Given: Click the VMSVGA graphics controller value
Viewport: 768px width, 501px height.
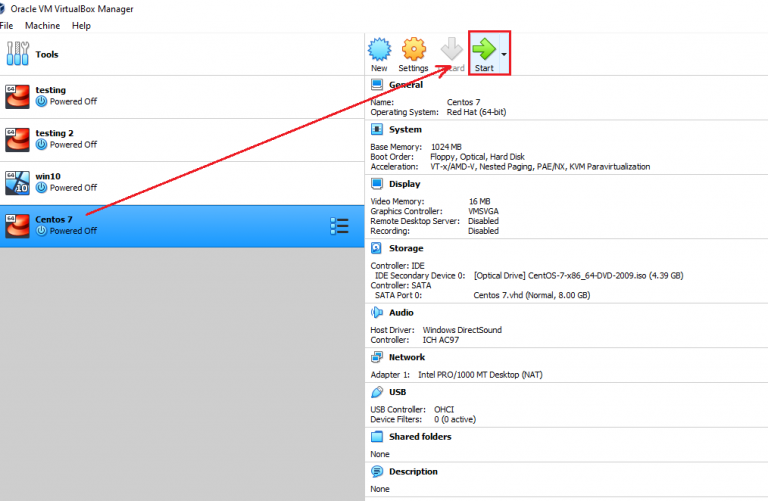Looking at the screenshot, I should pos(483,211).
